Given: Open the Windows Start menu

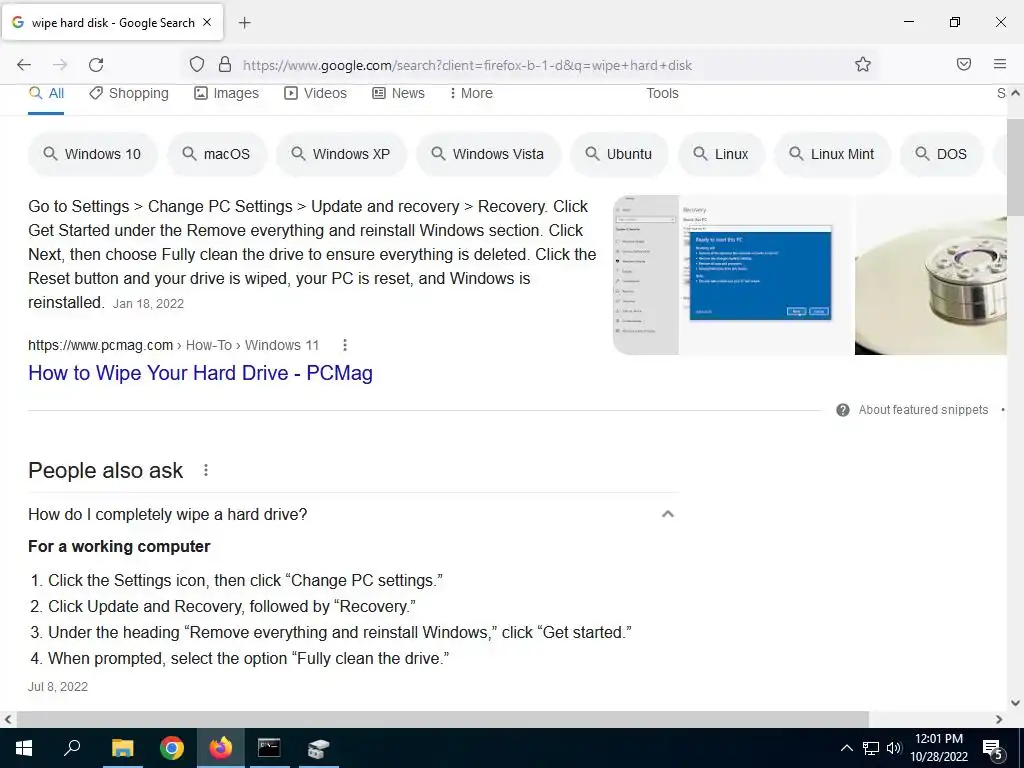Looking at the screenshot, I should (x=24, y=748).
